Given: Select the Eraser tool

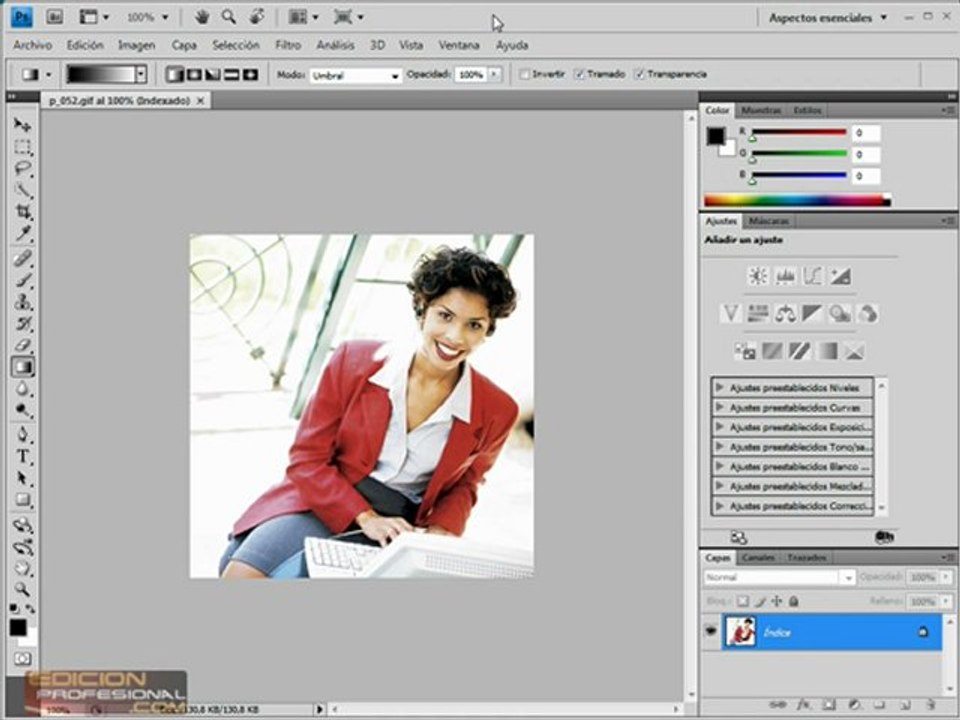Looking at the screenshot, I should (x=23, y=345).
